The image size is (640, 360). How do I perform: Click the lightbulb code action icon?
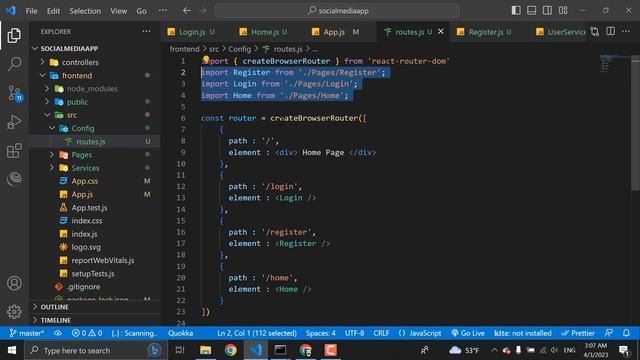(x=206, y=60)
